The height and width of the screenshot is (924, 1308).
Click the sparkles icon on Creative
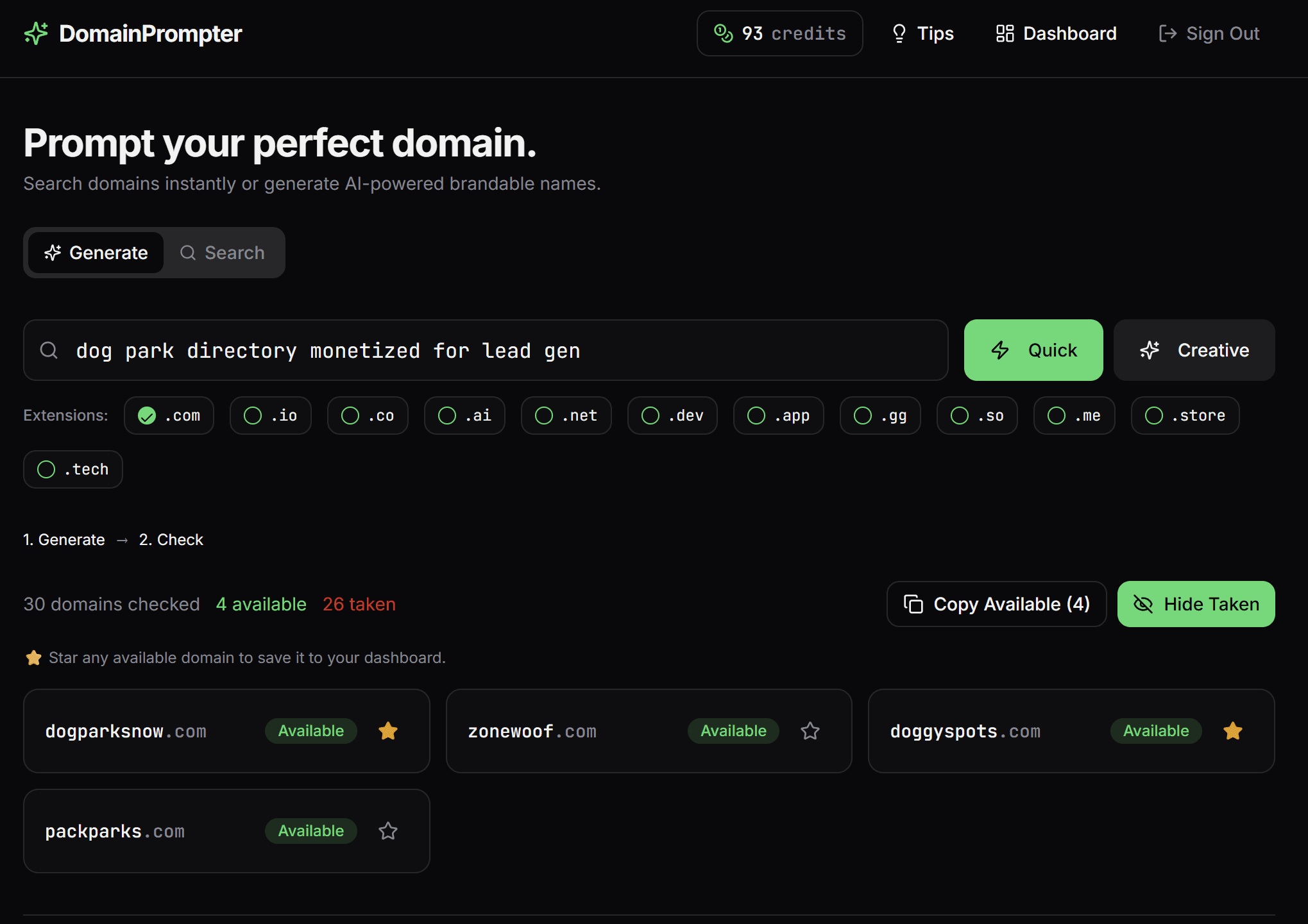tap(1149, 350)
